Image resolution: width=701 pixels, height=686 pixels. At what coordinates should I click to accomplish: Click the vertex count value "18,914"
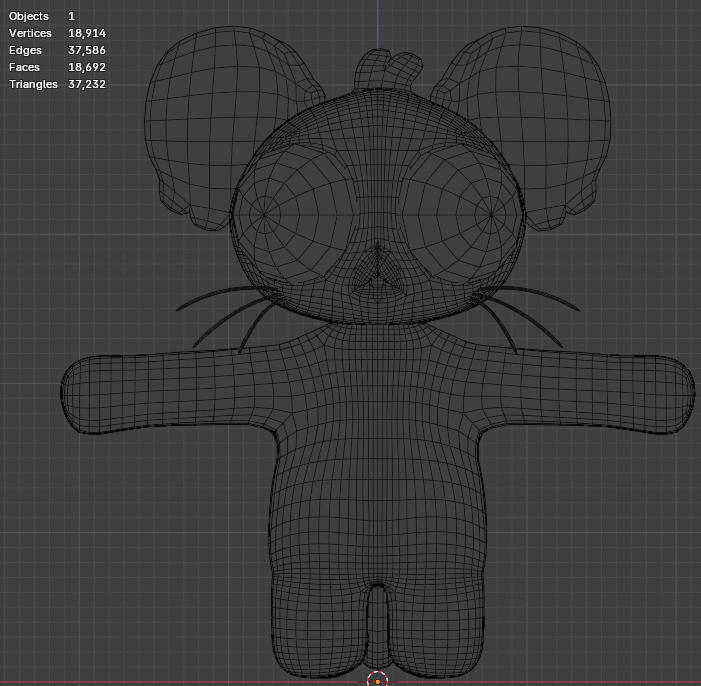click(87, 33)
